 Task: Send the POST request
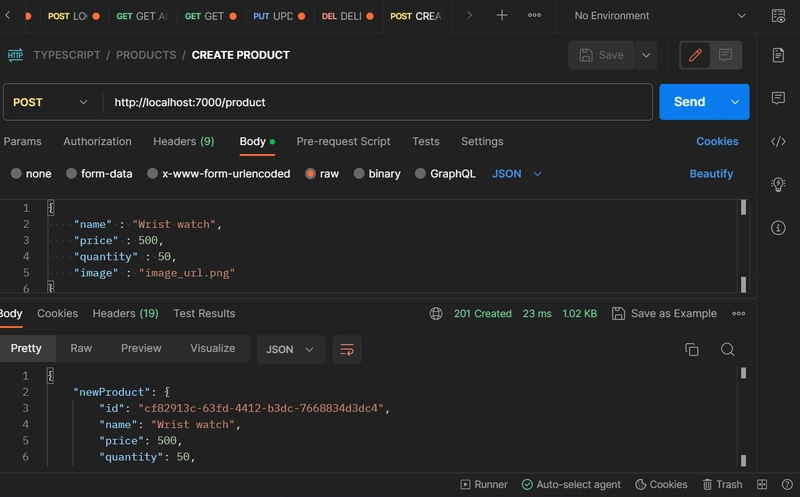pos(690,102)
